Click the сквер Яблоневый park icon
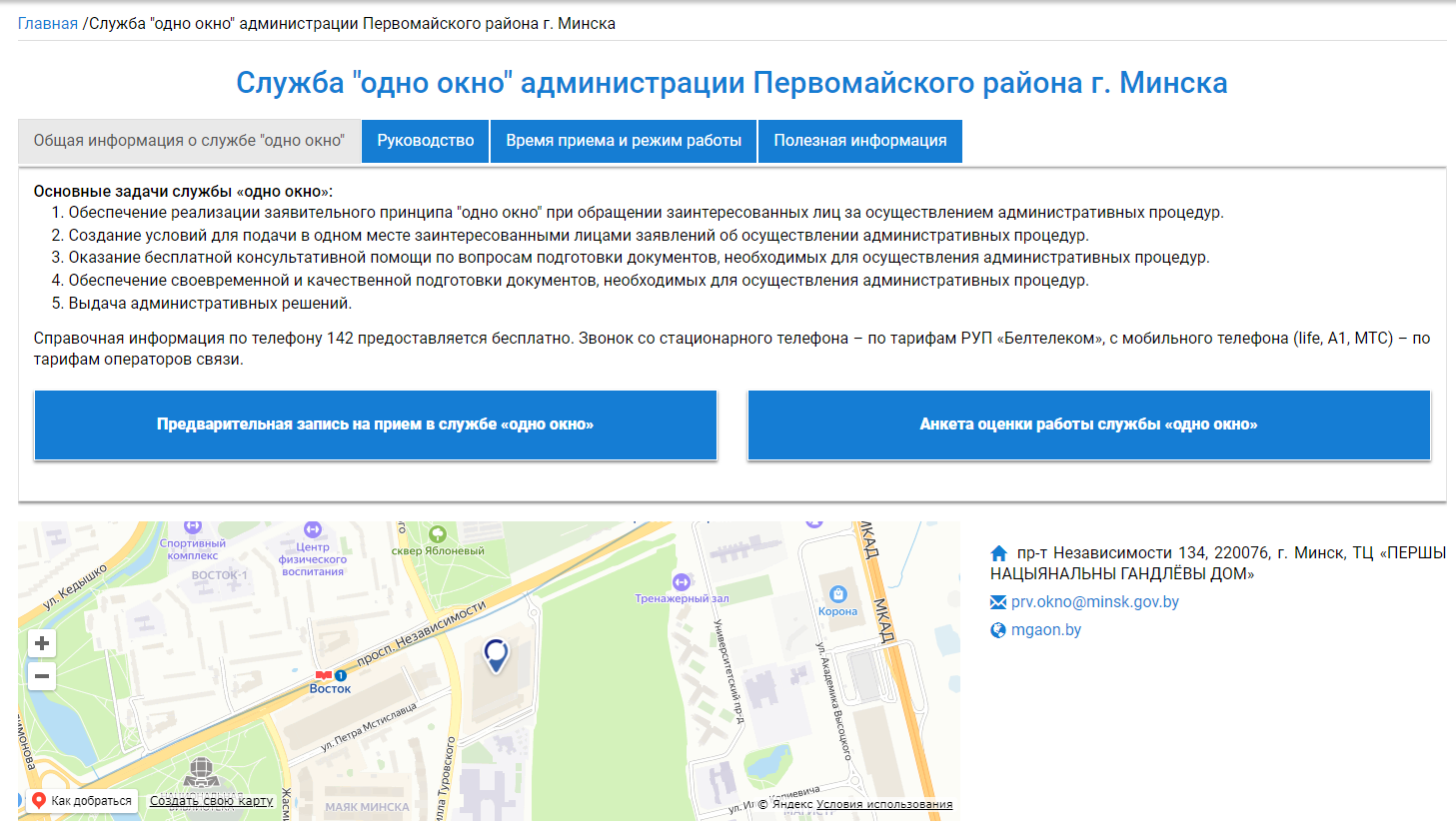Viewport: 1456px width, 832px height. [x=438, y=534]
